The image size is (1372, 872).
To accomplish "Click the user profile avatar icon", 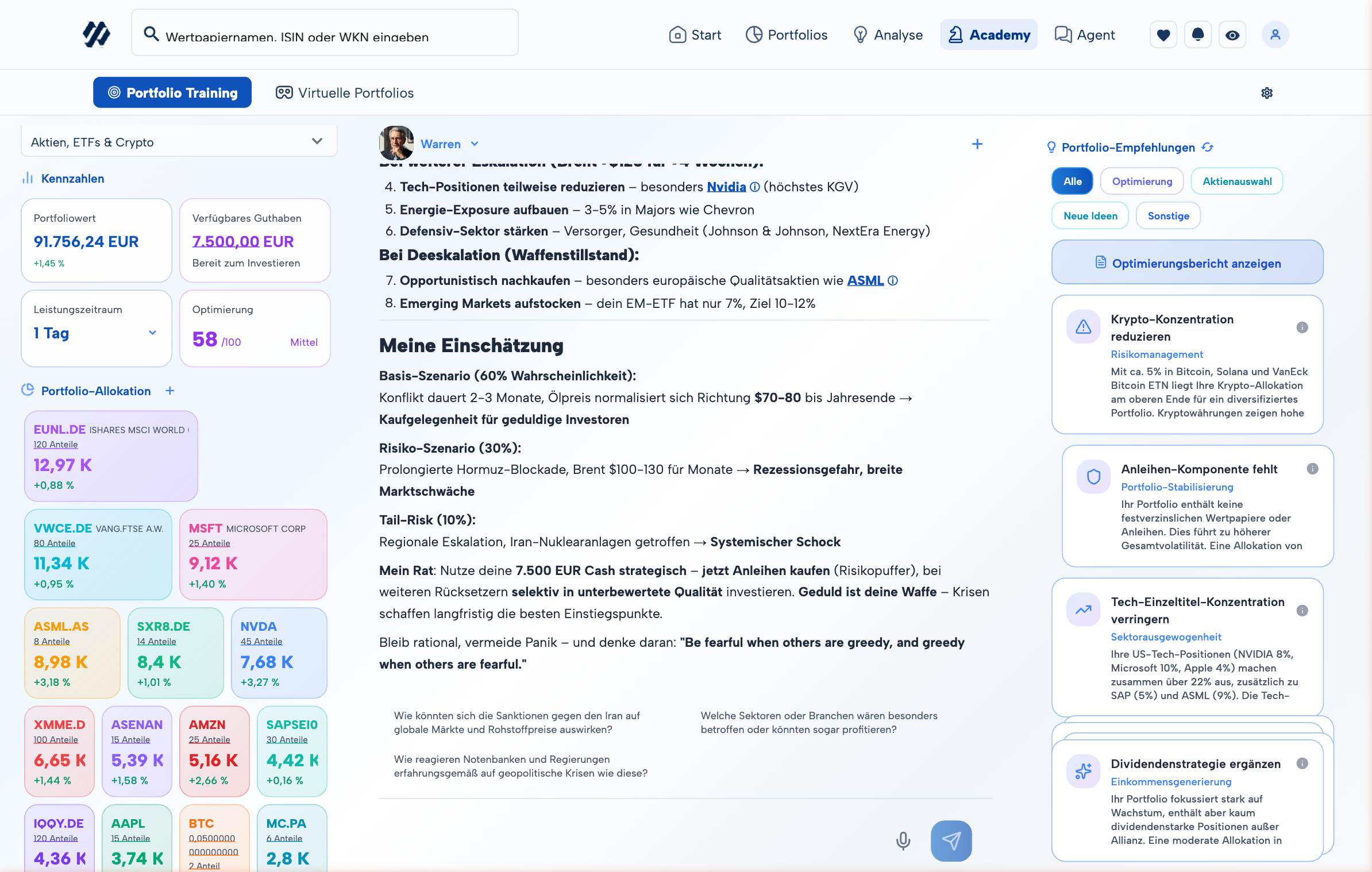I will 1275,35.
